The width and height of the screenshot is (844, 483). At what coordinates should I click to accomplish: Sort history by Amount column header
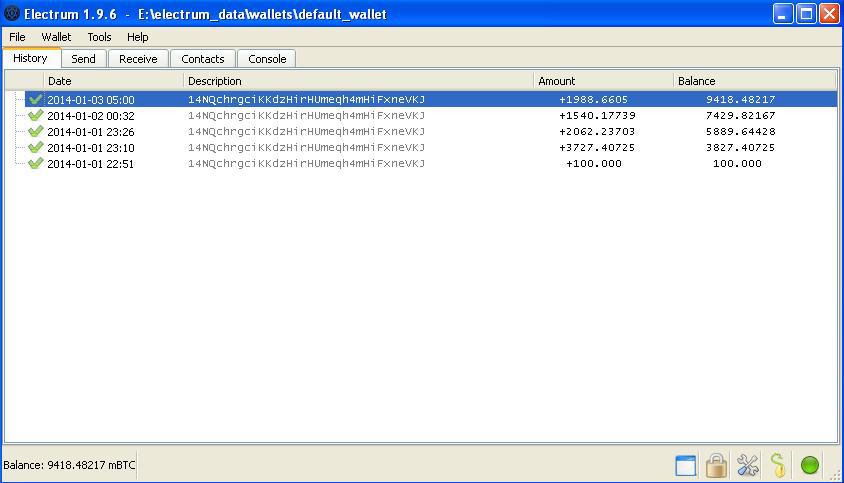click(603, 81)
